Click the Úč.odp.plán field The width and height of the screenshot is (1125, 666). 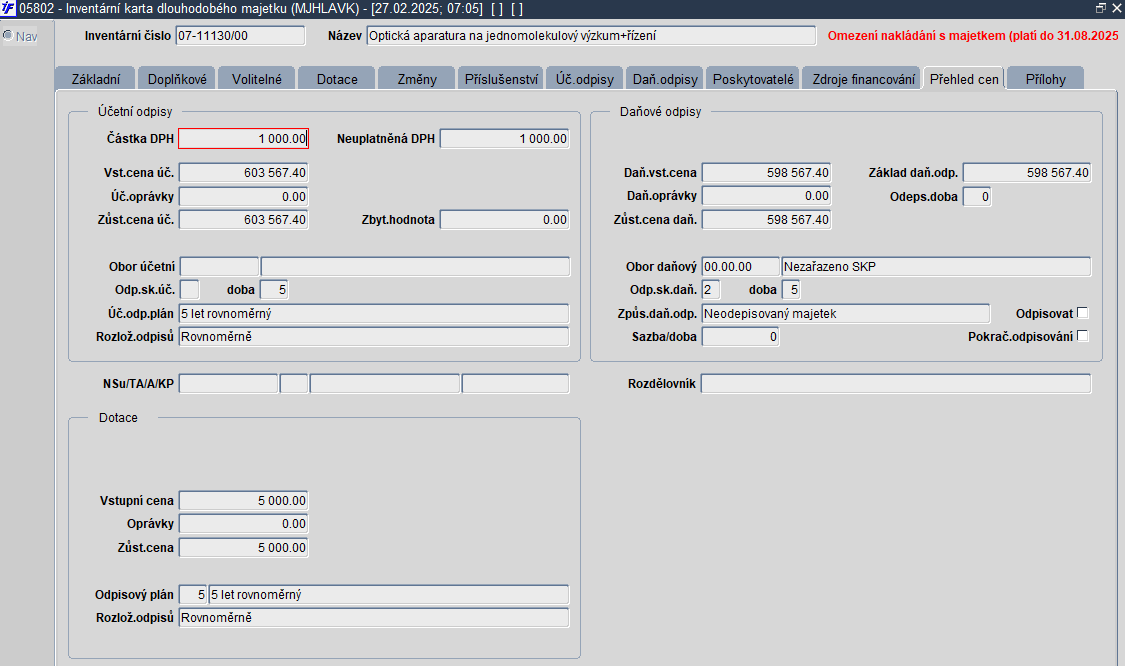click(374, 314)
